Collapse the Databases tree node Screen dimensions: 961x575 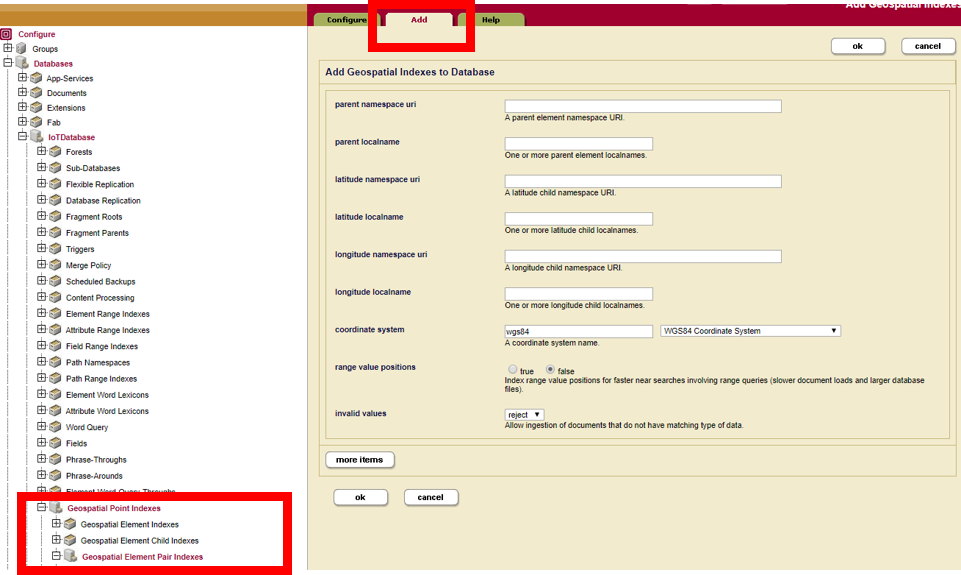pos(7,62)
